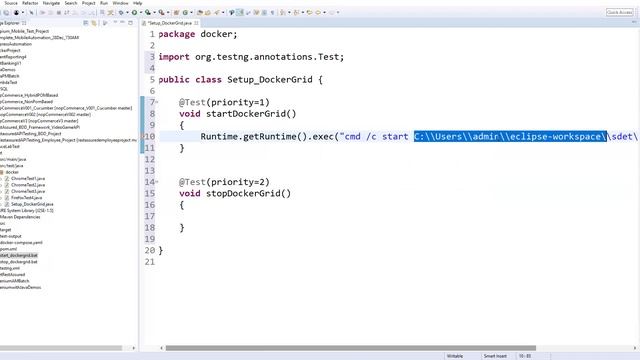Click the highlighted workspace path text
The width and height of the screenshot is (640, 360).
point(510,136)
